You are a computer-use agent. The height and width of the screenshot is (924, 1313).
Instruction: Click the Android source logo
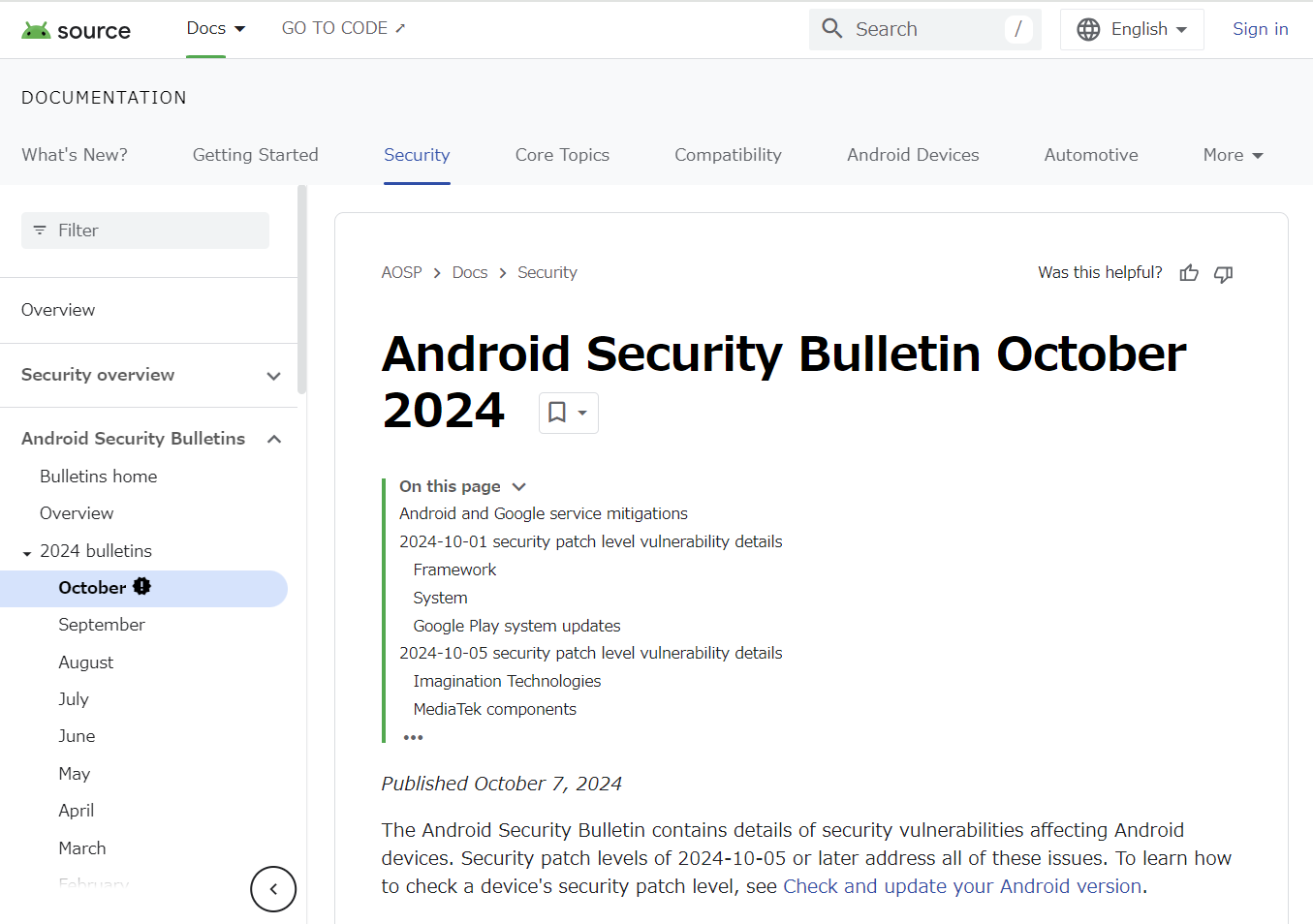[x=76, y=29]
